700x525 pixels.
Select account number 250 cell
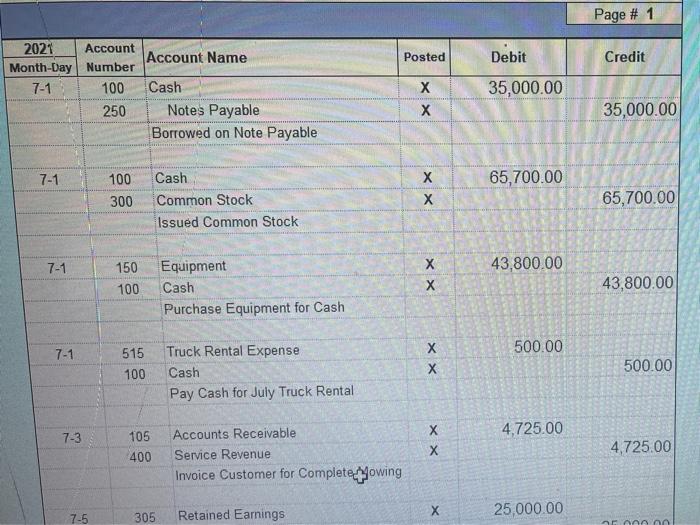[114, 111]
